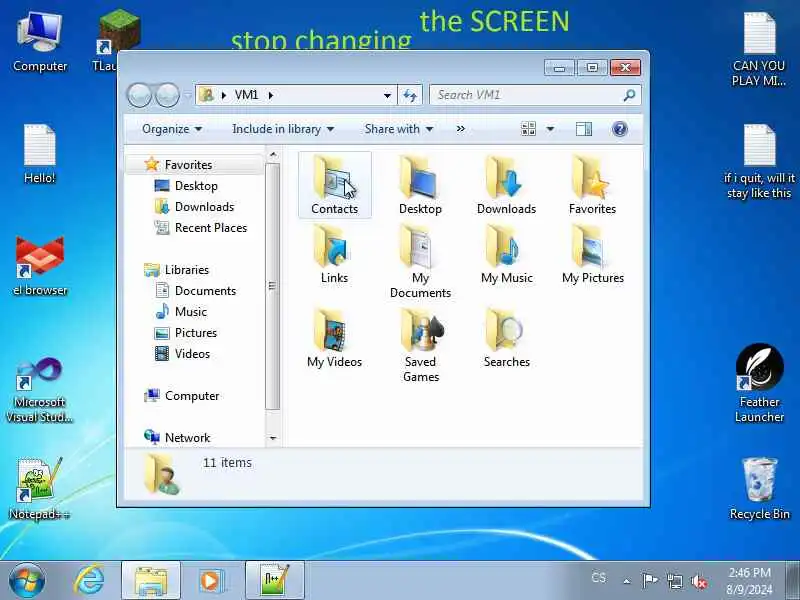Click the change view icon

529,129
